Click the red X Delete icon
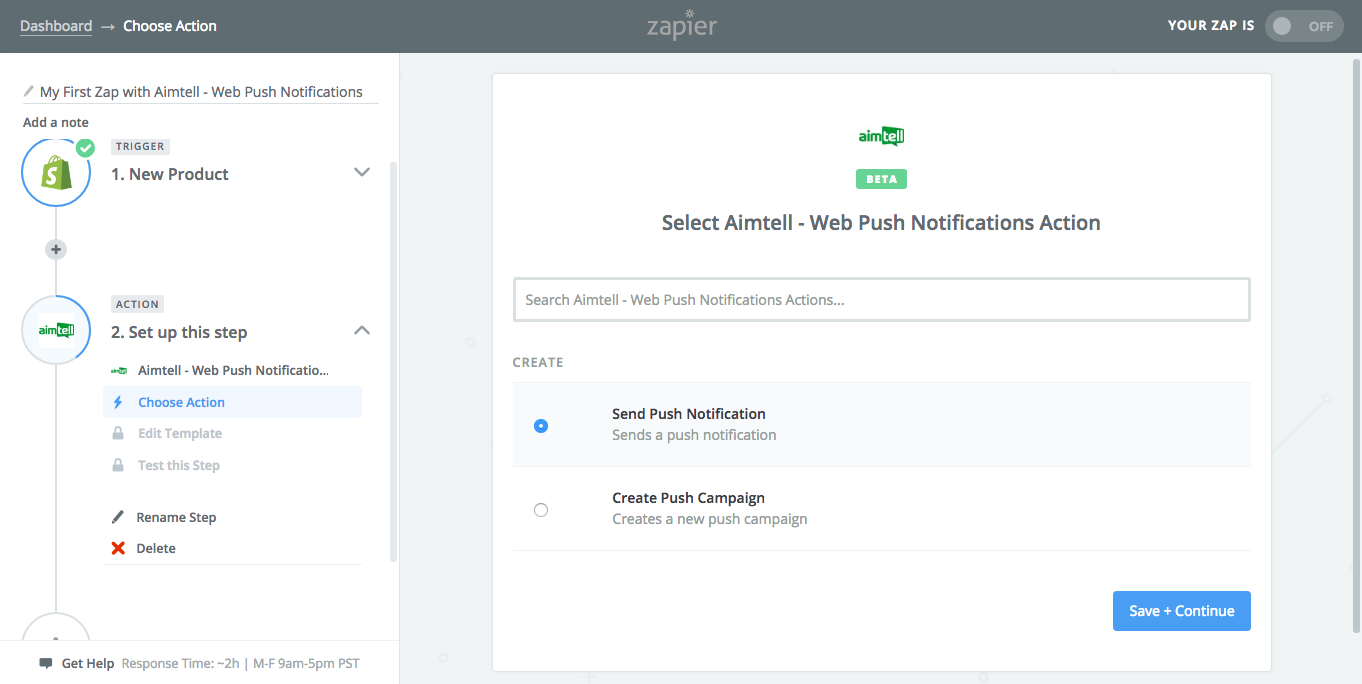This screenshot has height=684, width=1362. 118,548
